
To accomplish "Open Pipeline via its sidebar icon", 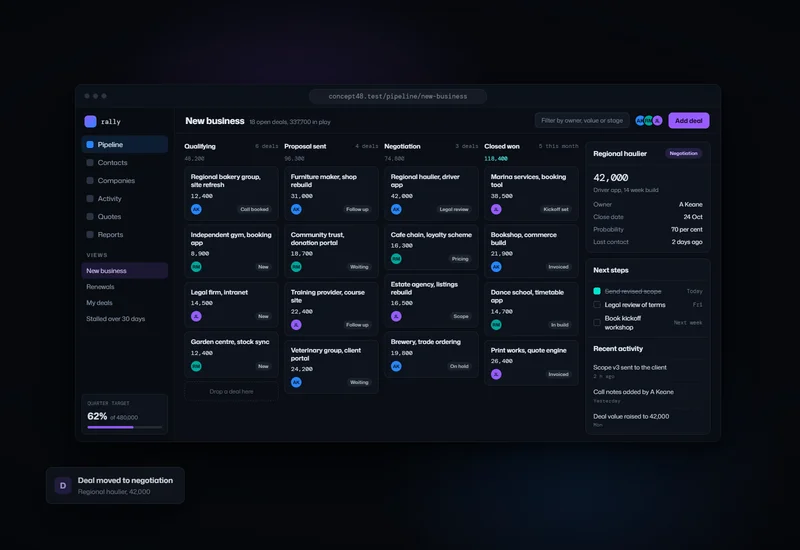I will [x=90, y=144].
